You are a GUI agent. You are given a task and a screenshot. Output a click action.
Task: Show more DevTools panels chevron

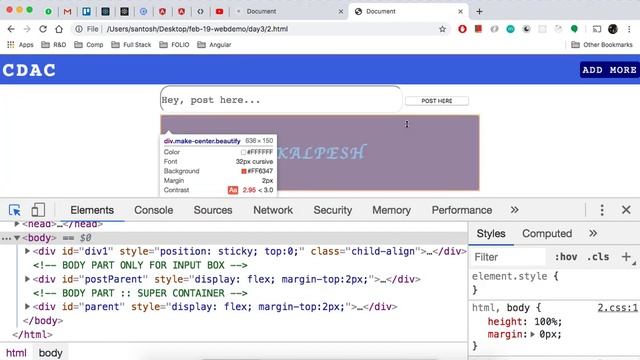coord(514,210)
